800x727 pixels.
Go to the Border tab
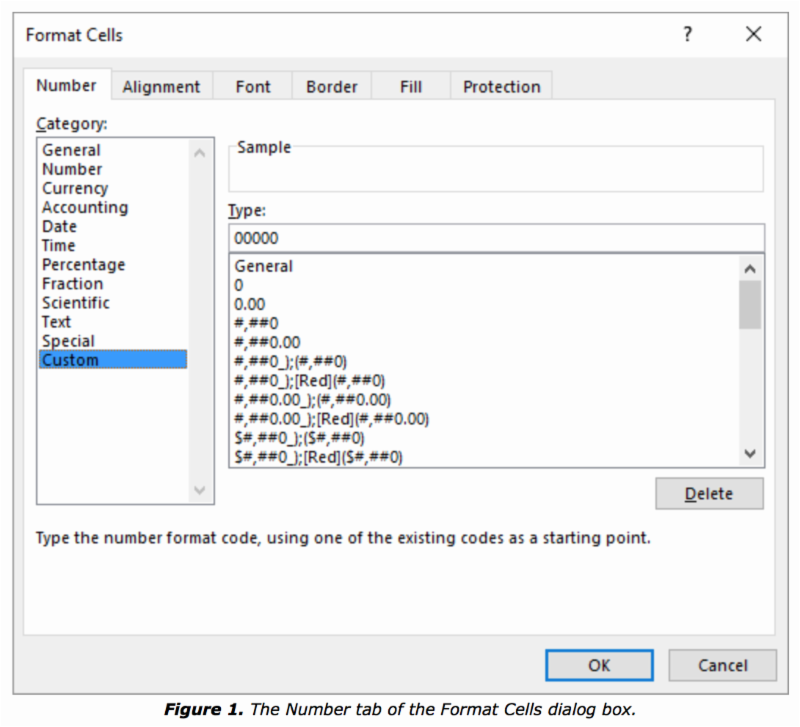[x=331, y=87]
